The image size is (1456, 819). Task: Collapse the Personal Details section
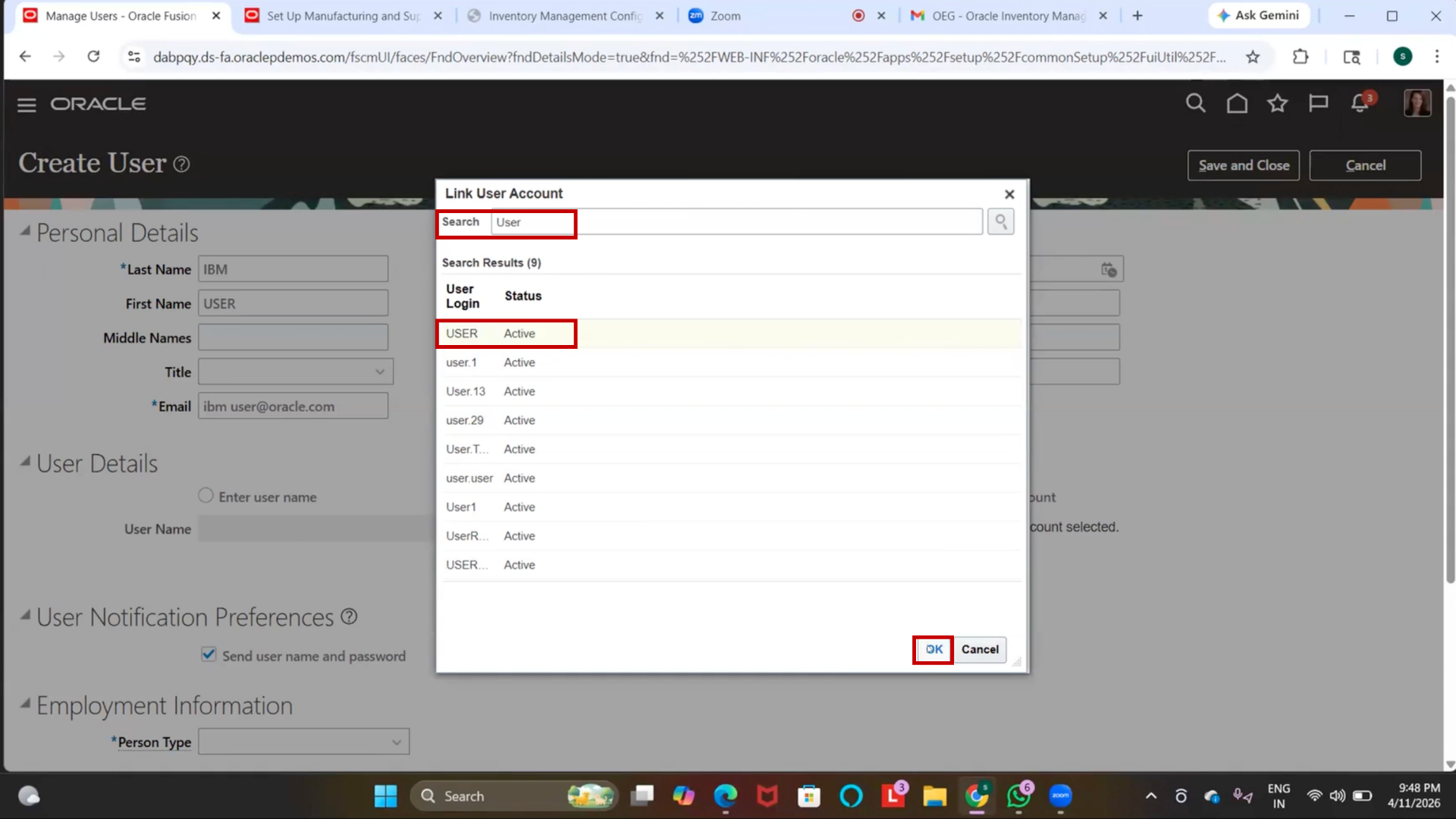25,231
